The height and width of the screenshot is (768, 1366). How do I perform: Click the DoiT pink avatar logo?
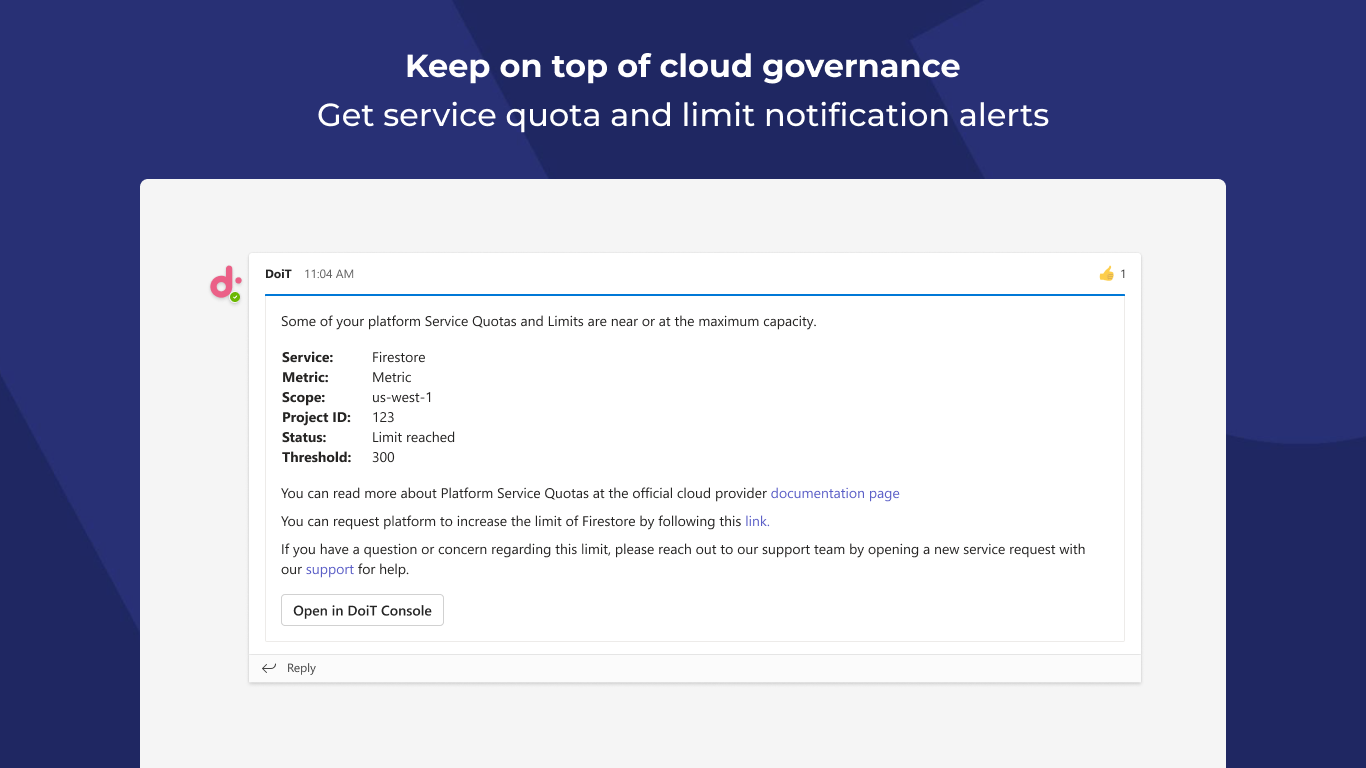pos(222,282)
